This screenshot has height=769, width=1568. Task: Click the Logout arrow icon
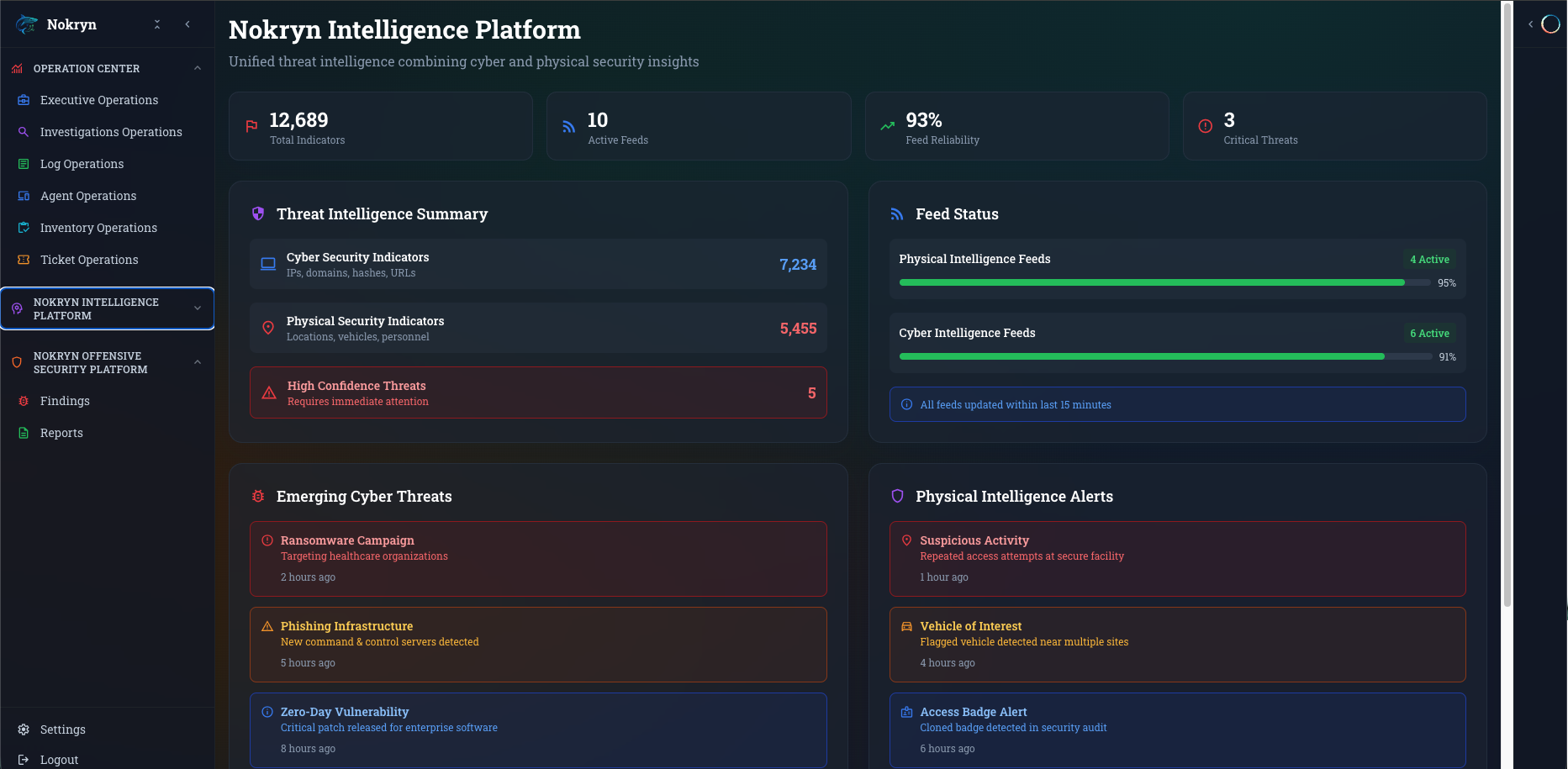tap(24, 760)
